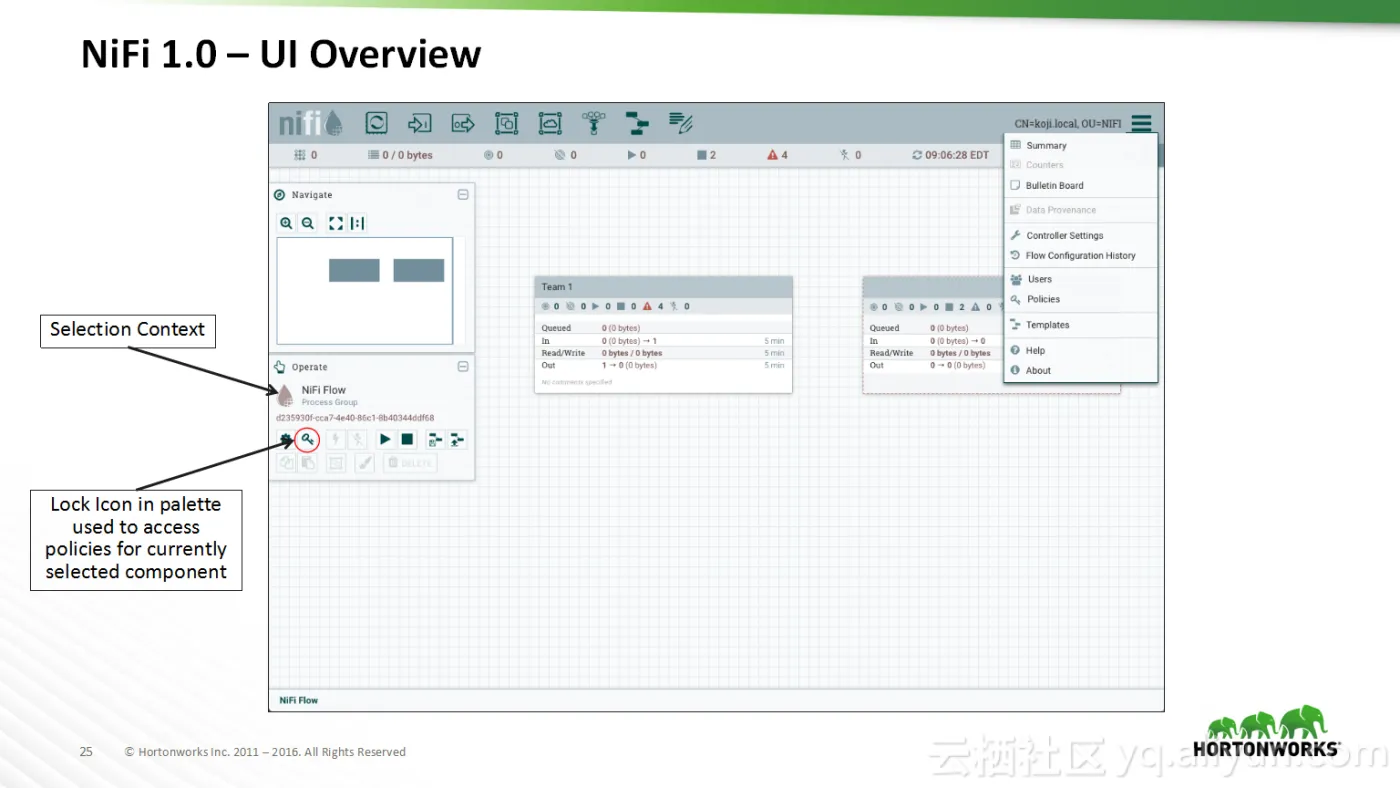Click the Change color brush icon
1400x788 pixels.
point(365,463)
